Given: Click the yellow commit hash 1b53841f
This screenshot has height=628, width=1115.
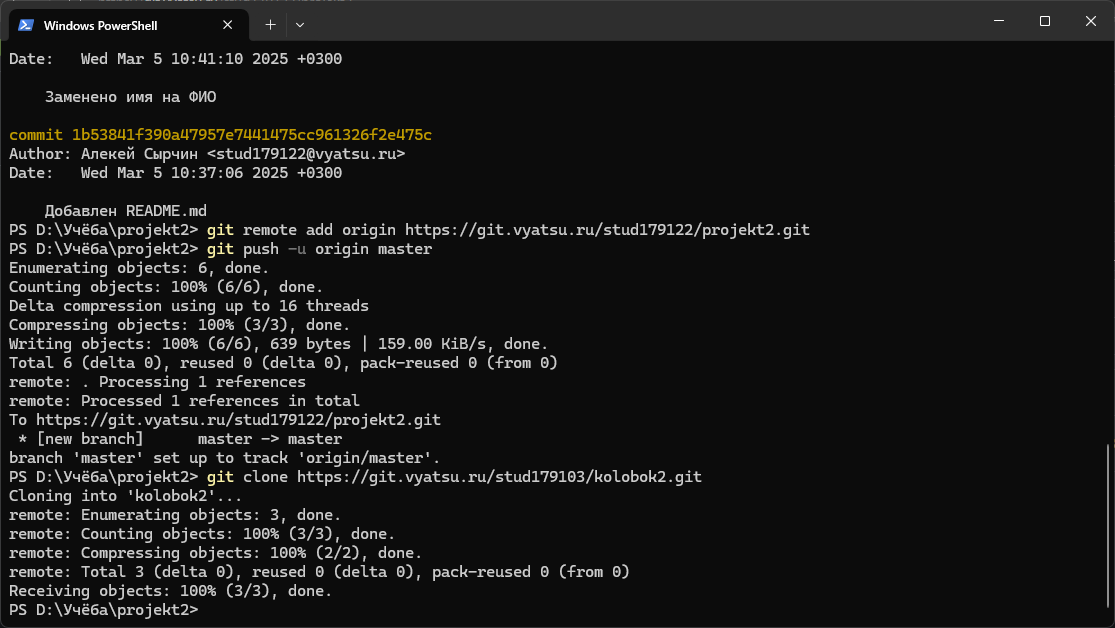Looking at the screenshot, I should tap(251, 135).
